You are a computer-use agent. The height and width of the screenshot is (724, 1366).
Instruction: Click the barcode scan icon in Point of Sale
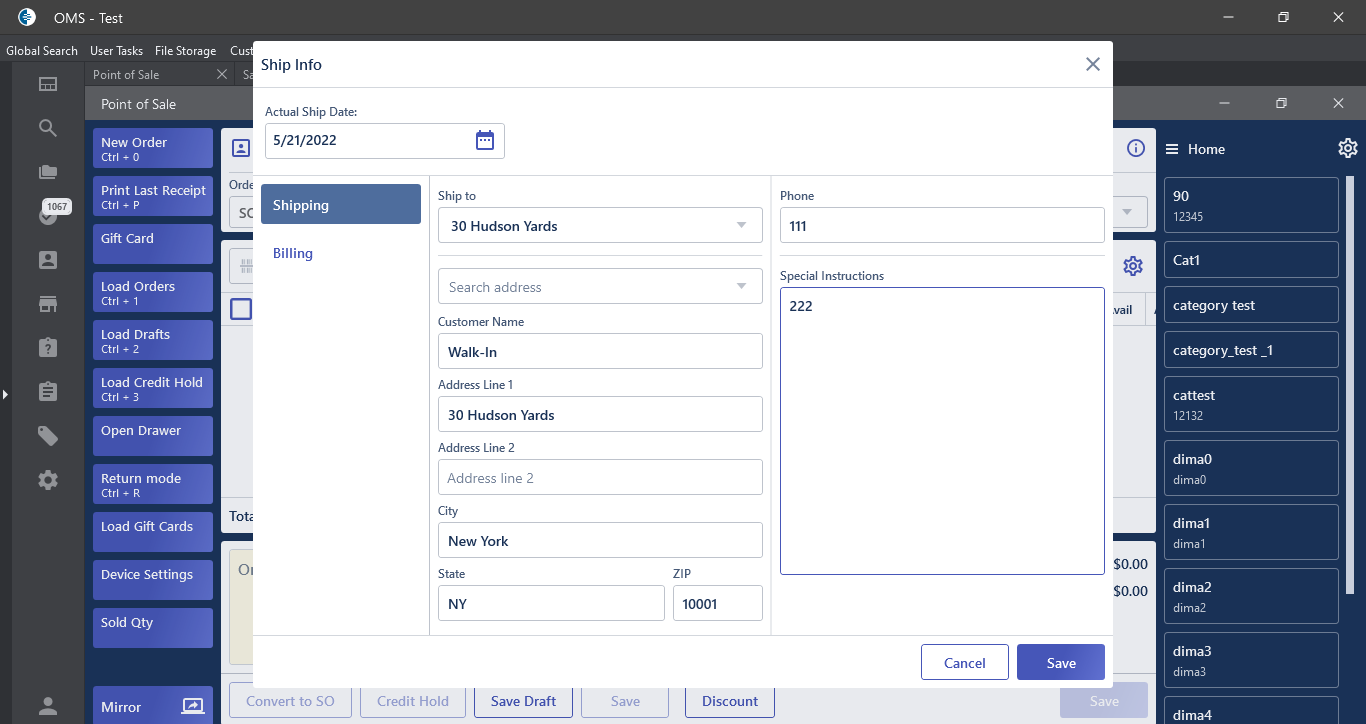click(244, 266)
